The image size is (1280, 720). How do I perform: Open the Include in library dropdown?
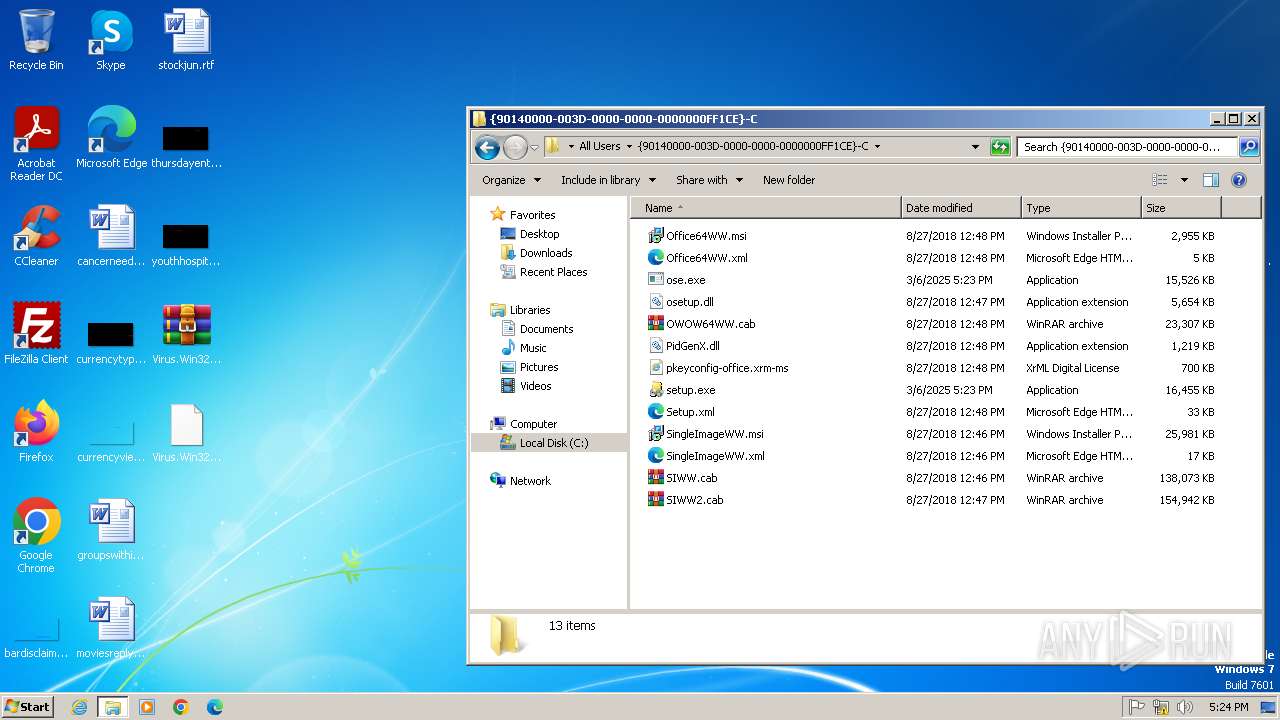click(608, 180)
